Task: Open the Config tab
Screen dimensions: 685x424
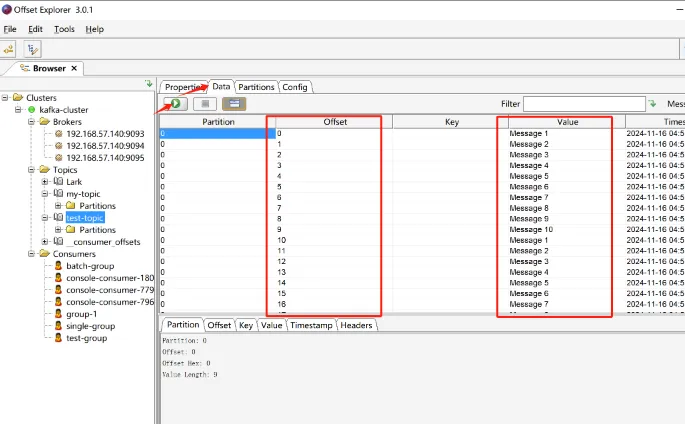Action: pos(295,87)
